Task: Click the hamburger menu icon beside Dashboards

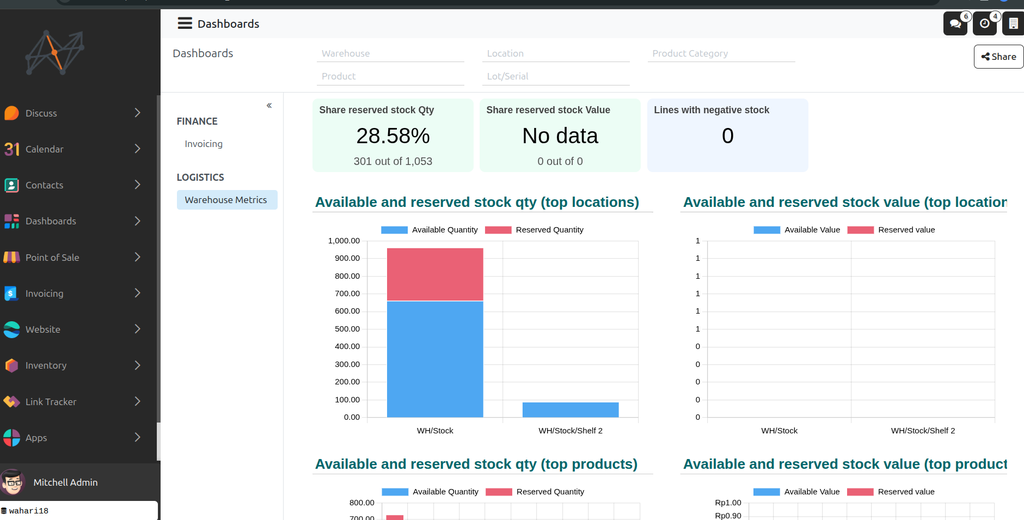Action: tap(185, 23)
